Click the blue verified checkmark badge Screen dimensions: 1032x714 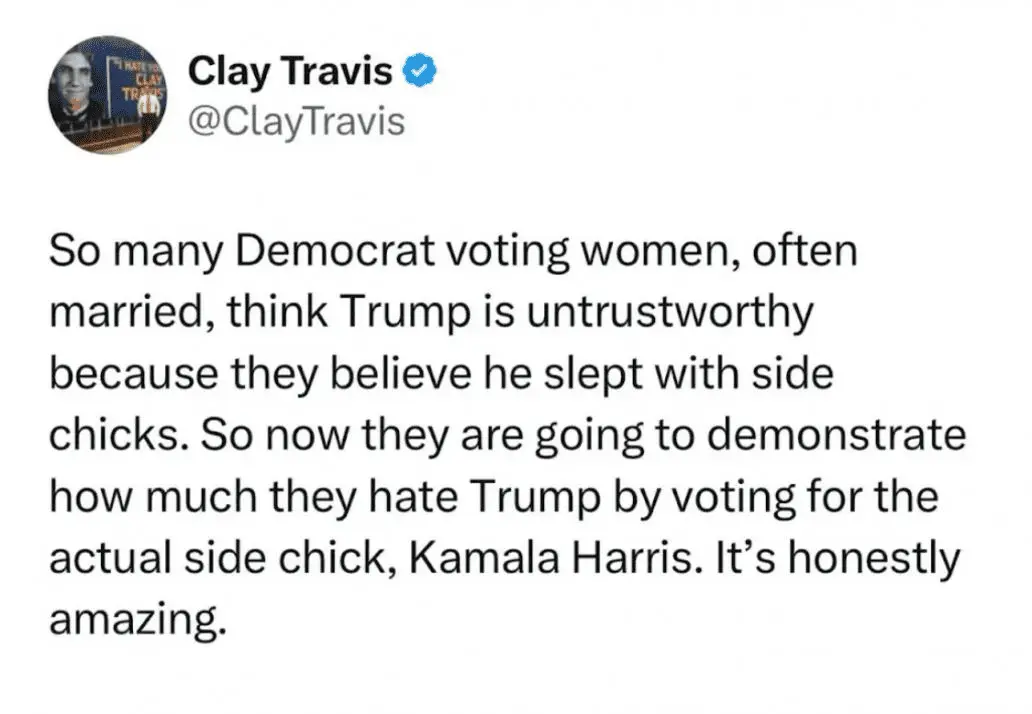coord(420,72)
